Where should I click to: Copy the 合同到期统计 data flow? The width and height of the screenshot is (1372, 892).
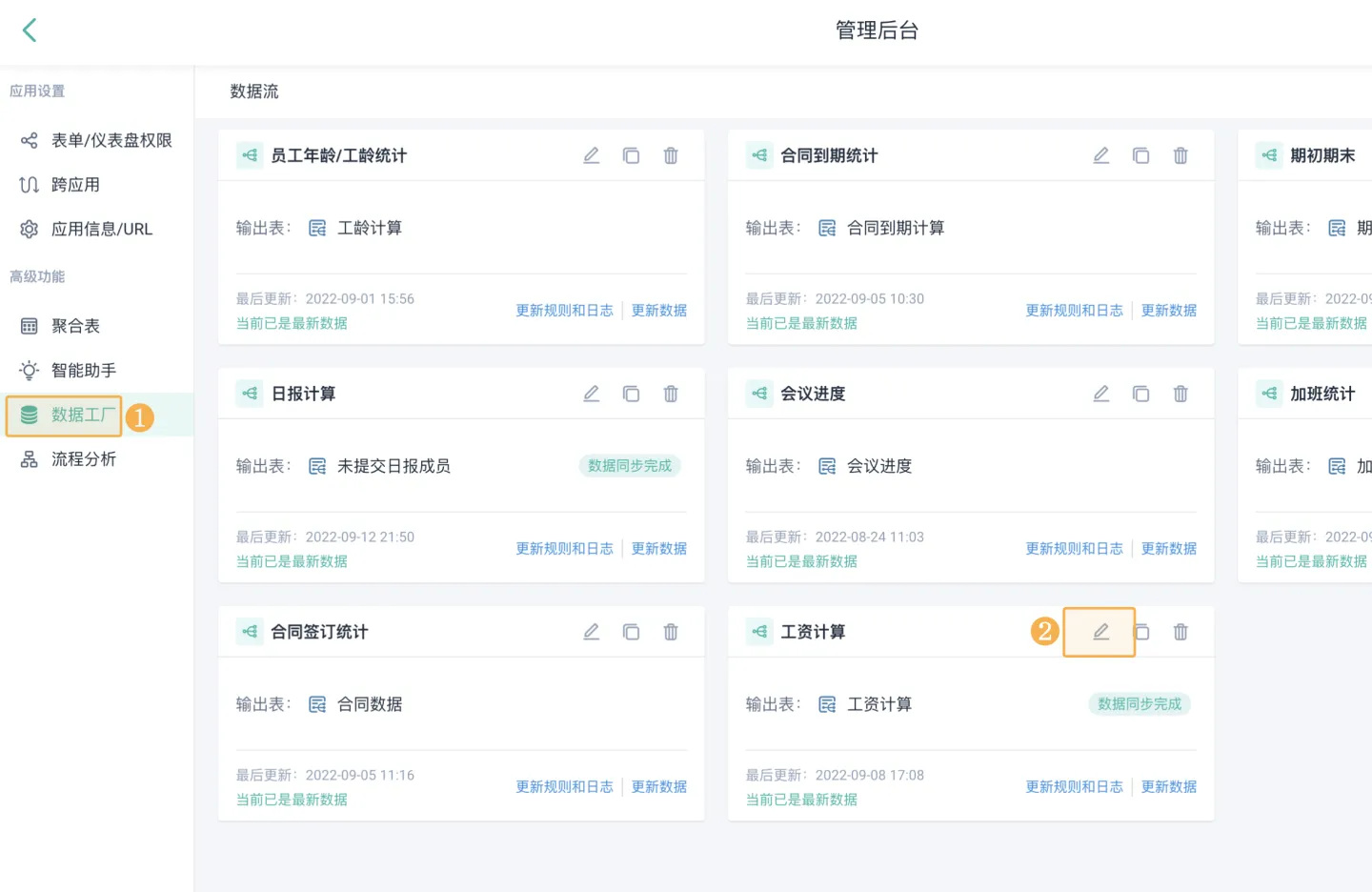click(x=1140, y=155)
